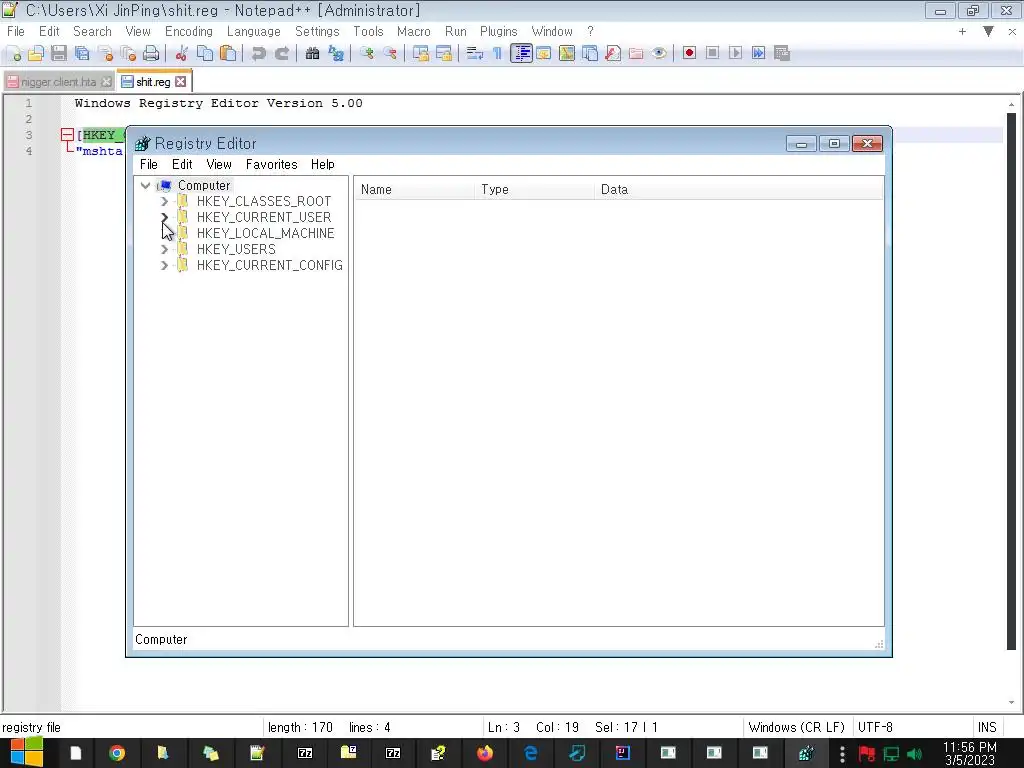Open the Notepad++ Encoding menu

[x=189, y=31]
